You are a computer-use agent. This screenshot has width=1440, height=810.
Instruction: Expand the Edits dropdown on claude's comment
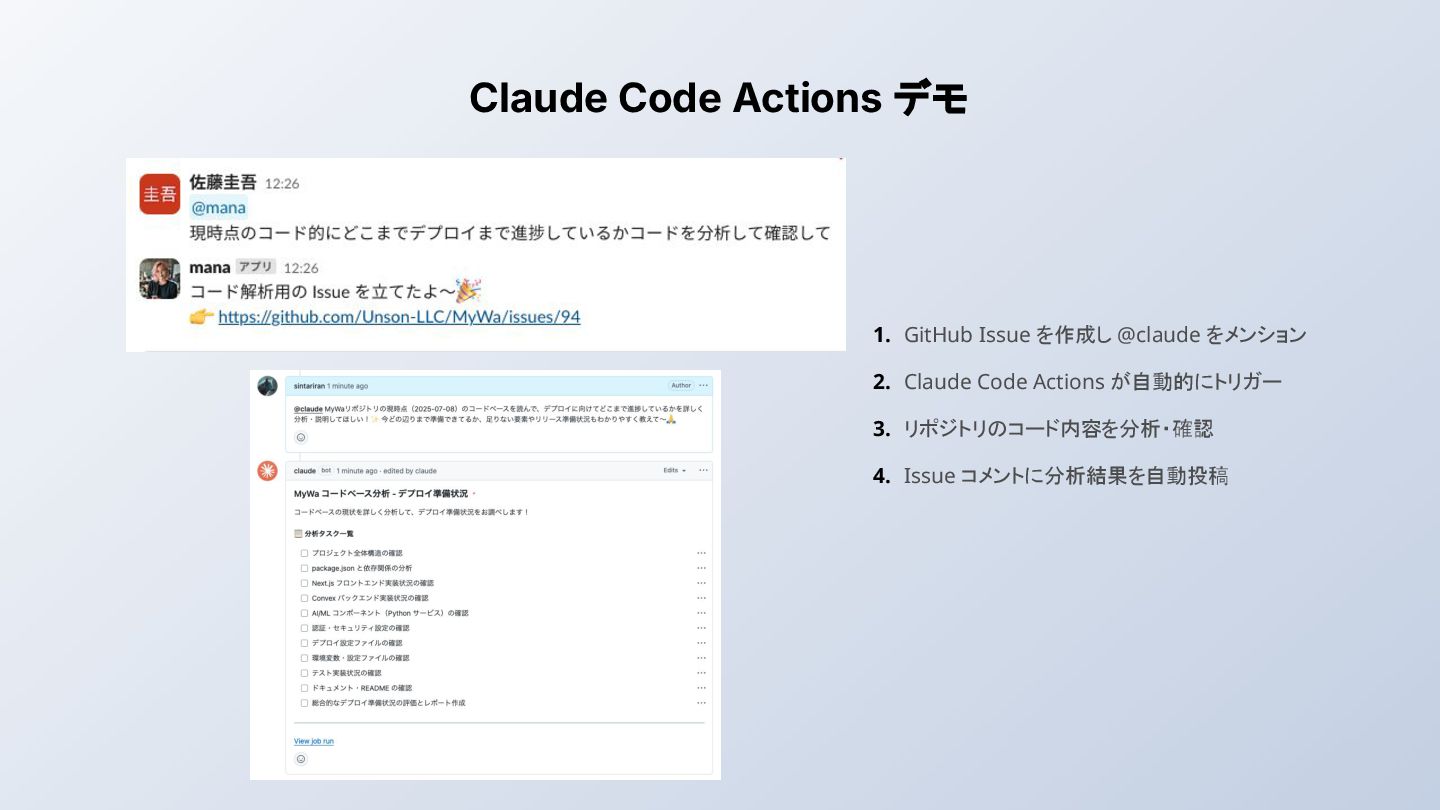(675, 470)
